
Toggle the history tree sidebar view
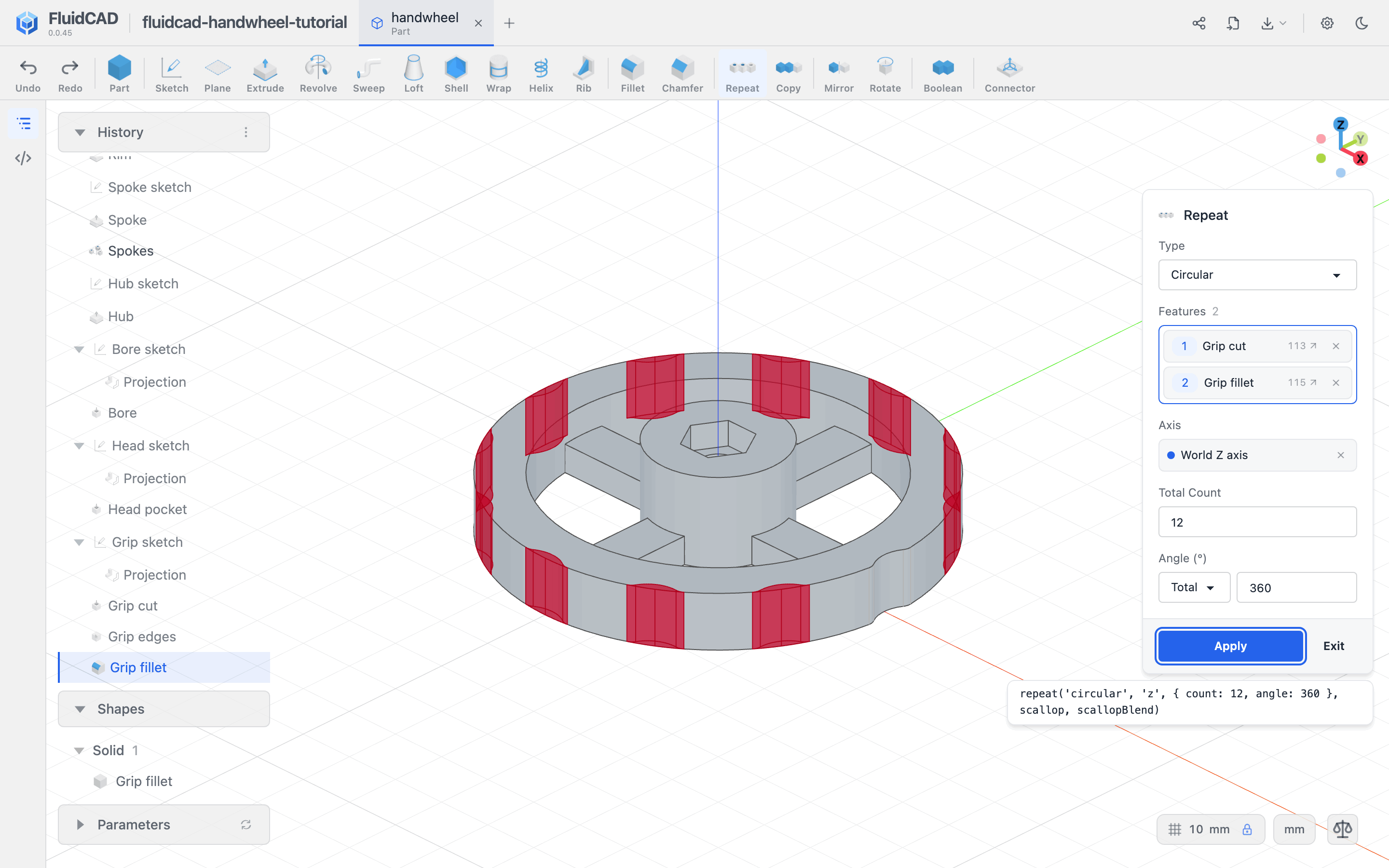tap(24, 123)
